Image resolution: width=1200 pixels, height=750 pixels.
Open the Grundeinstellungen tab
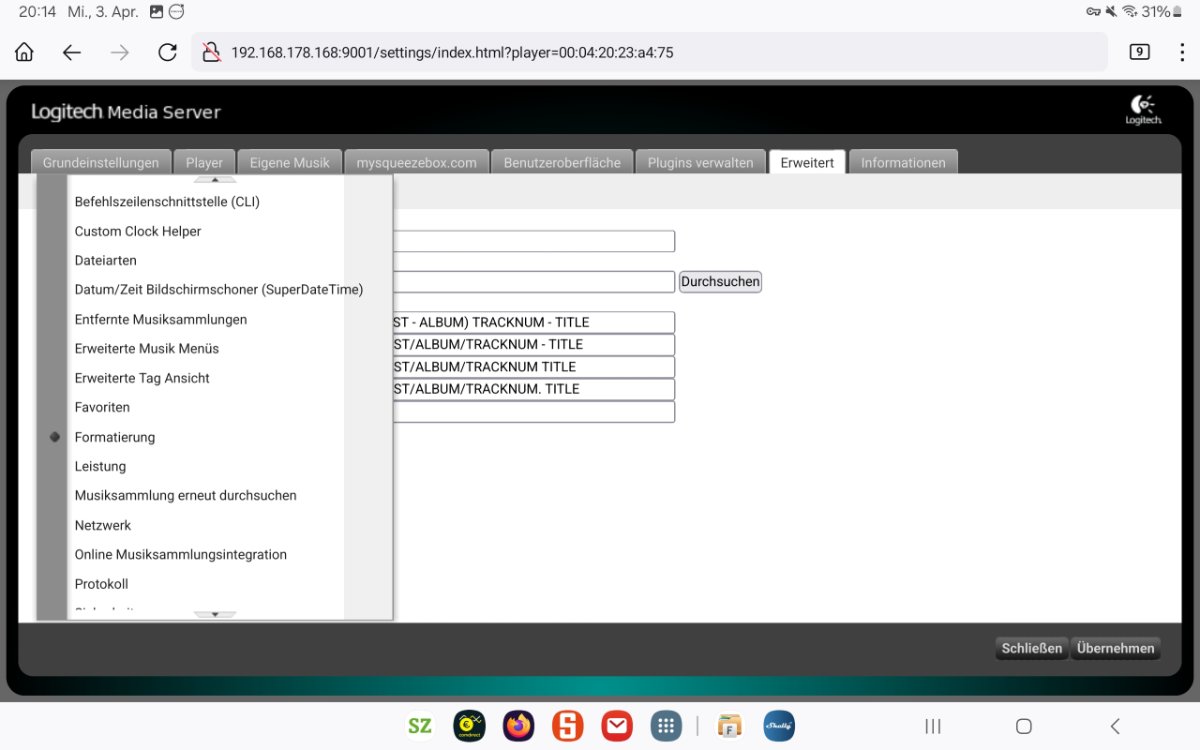tap(100, 163)
